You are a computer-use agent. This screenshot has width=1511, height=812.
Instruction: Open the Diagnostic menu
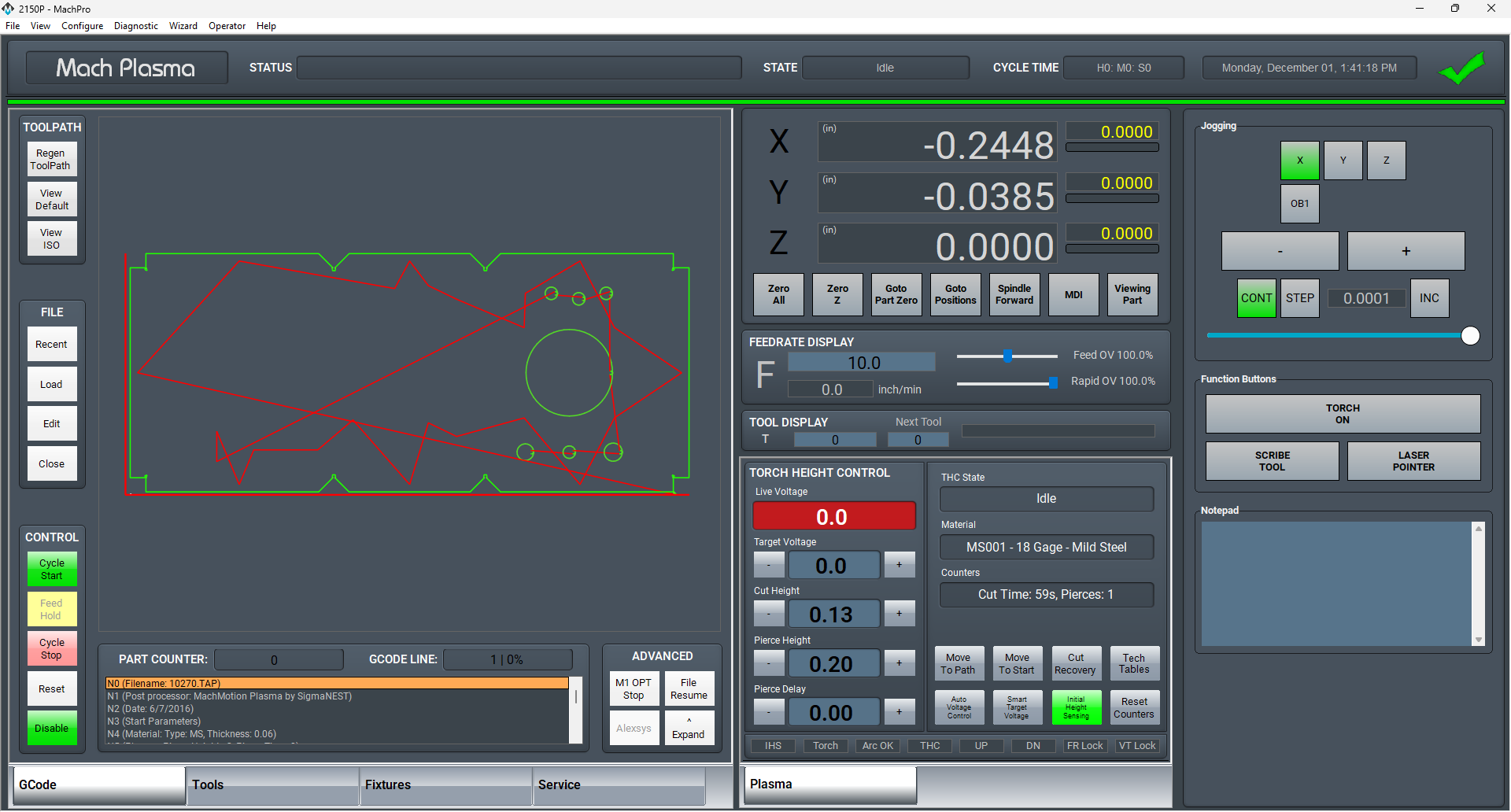(135, 26)
